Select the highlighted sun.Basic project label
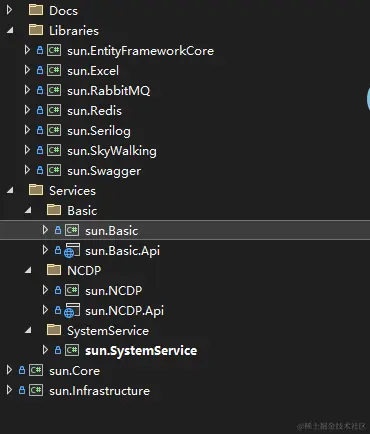 pyautogui.click(x=111, y=231)
